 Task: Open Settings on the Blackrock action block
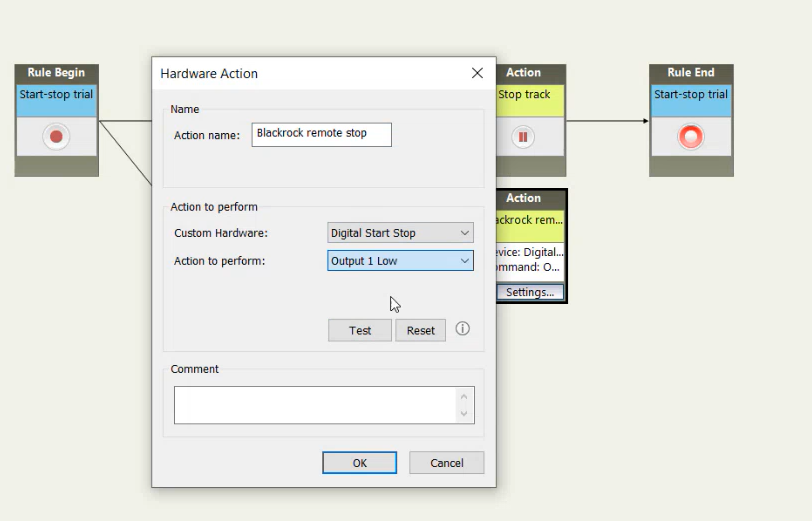529,292
